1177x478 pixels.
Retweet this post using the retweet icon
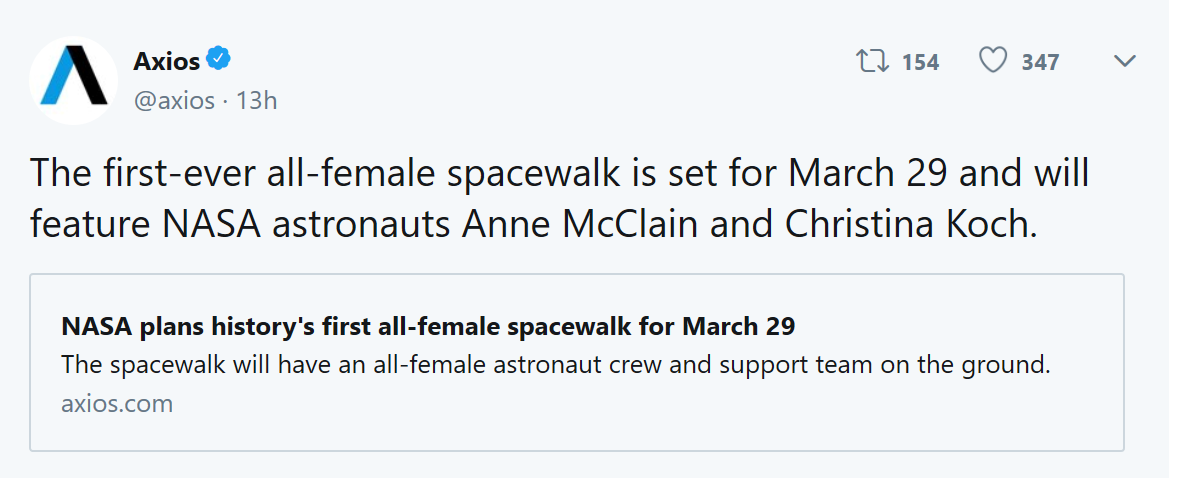click(872, 62)
